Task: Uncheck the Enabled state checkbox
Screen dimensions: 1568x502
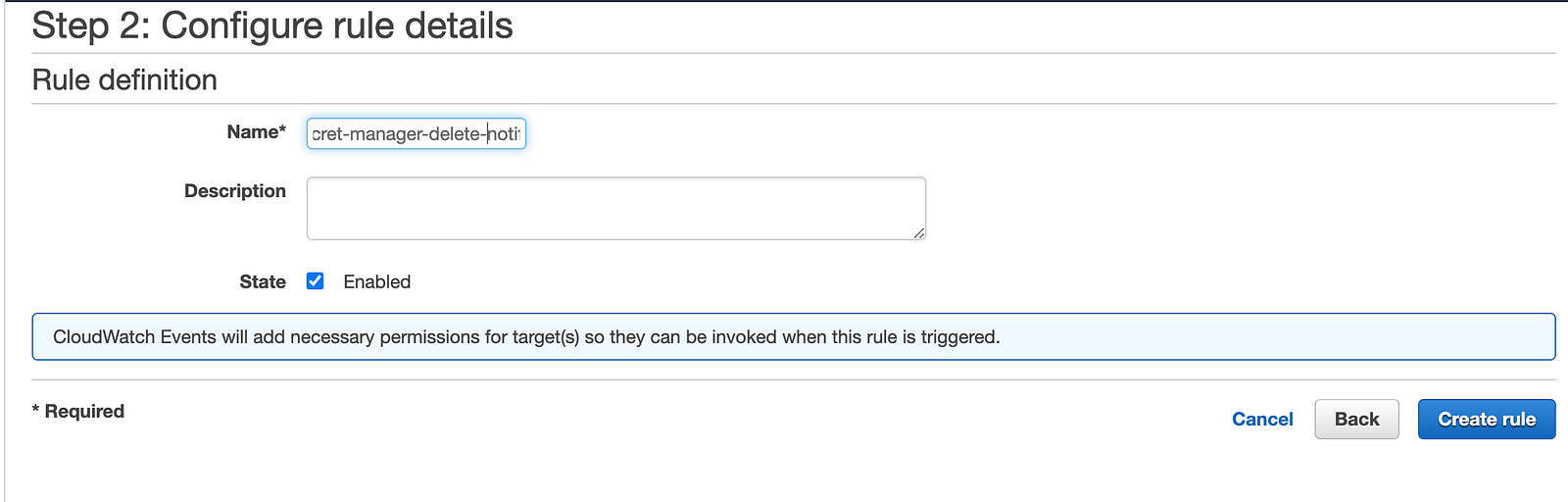Action: [316, 281]
